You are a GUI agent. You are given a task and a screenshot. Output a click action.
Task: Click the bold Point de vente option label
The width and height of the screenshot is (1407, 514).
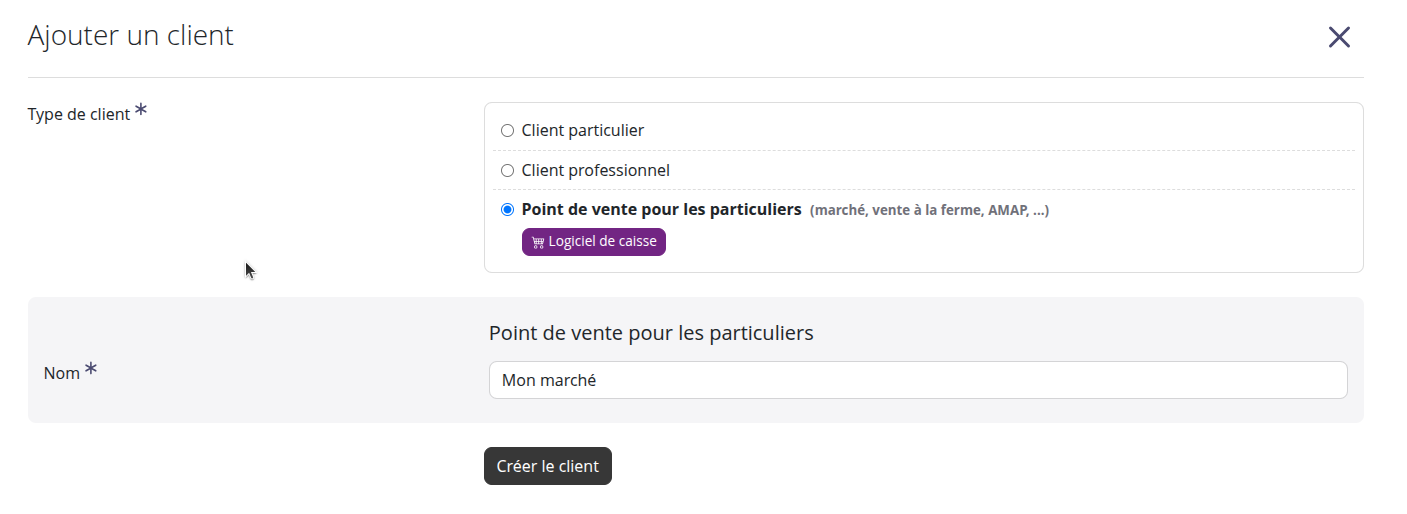tap(661, 210)
